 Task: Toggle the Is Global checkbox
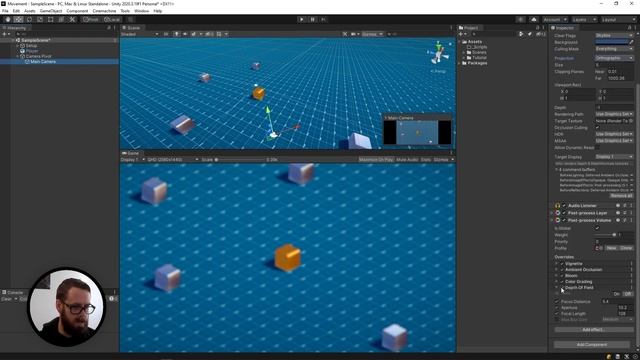click(x=598, y=229)
